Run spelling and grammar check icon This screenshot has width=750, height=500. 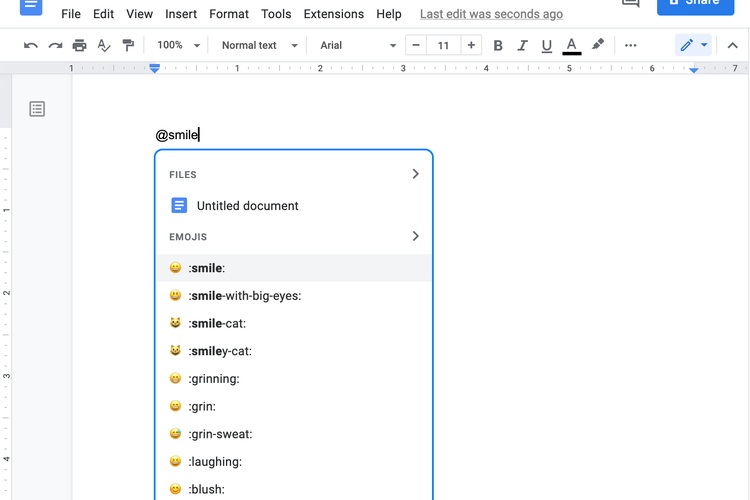pyautogui.click(x=104, y=45)
